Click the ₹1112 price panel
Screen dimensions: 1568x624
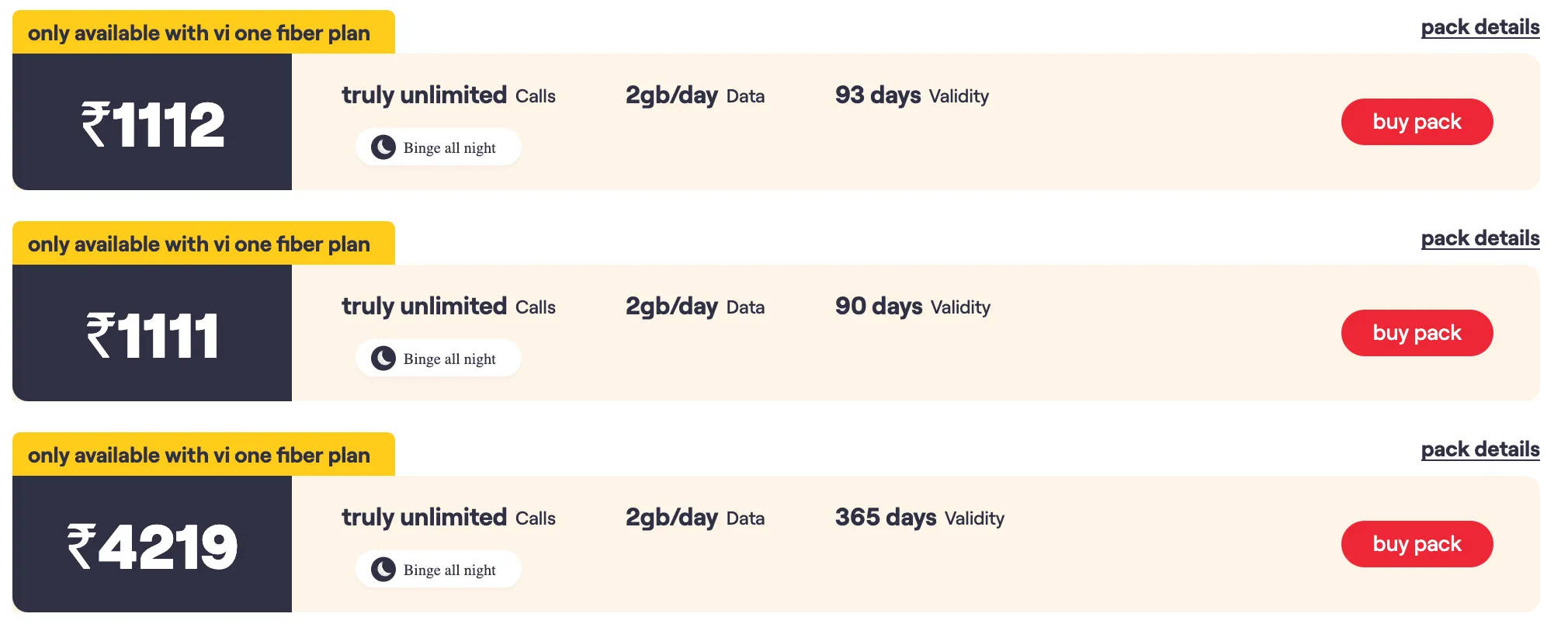(152, 122)
